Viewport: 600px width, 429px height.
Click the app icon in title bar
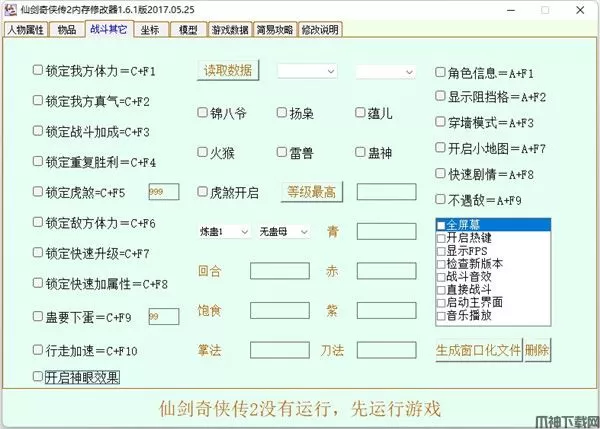10,10
